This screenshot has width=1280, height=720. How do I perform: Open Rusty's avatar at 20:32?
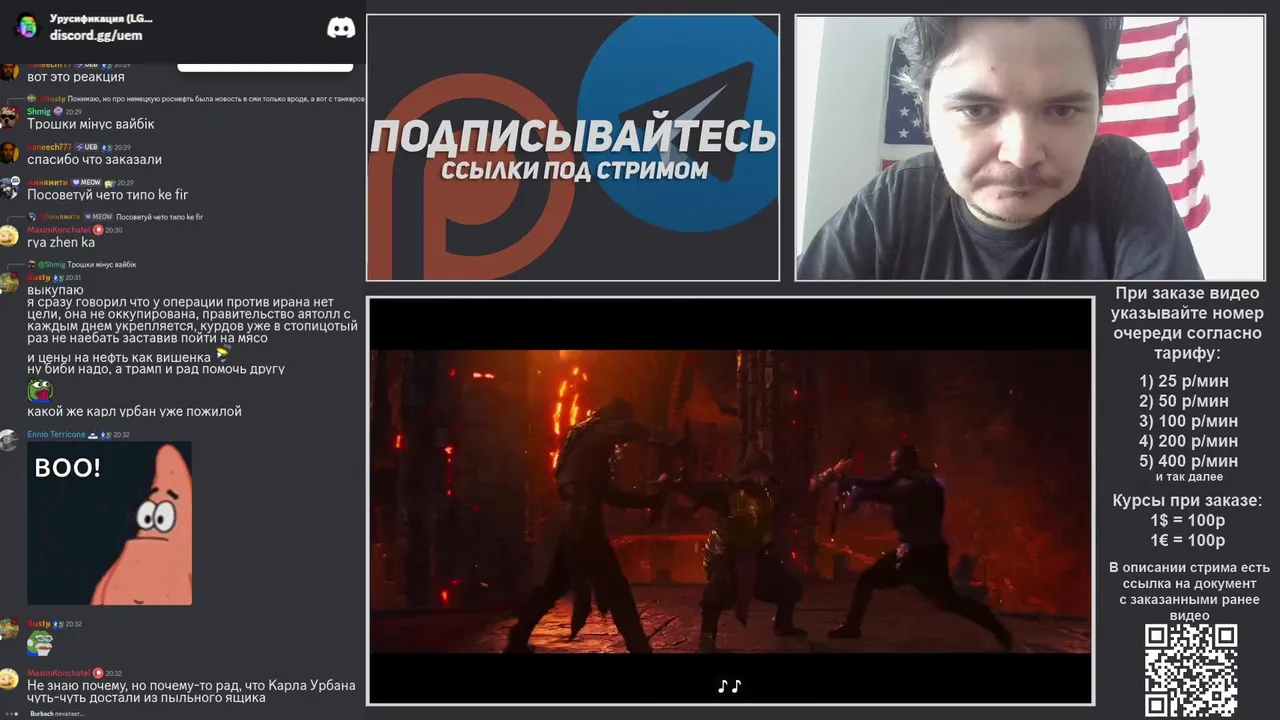(9, 630)
